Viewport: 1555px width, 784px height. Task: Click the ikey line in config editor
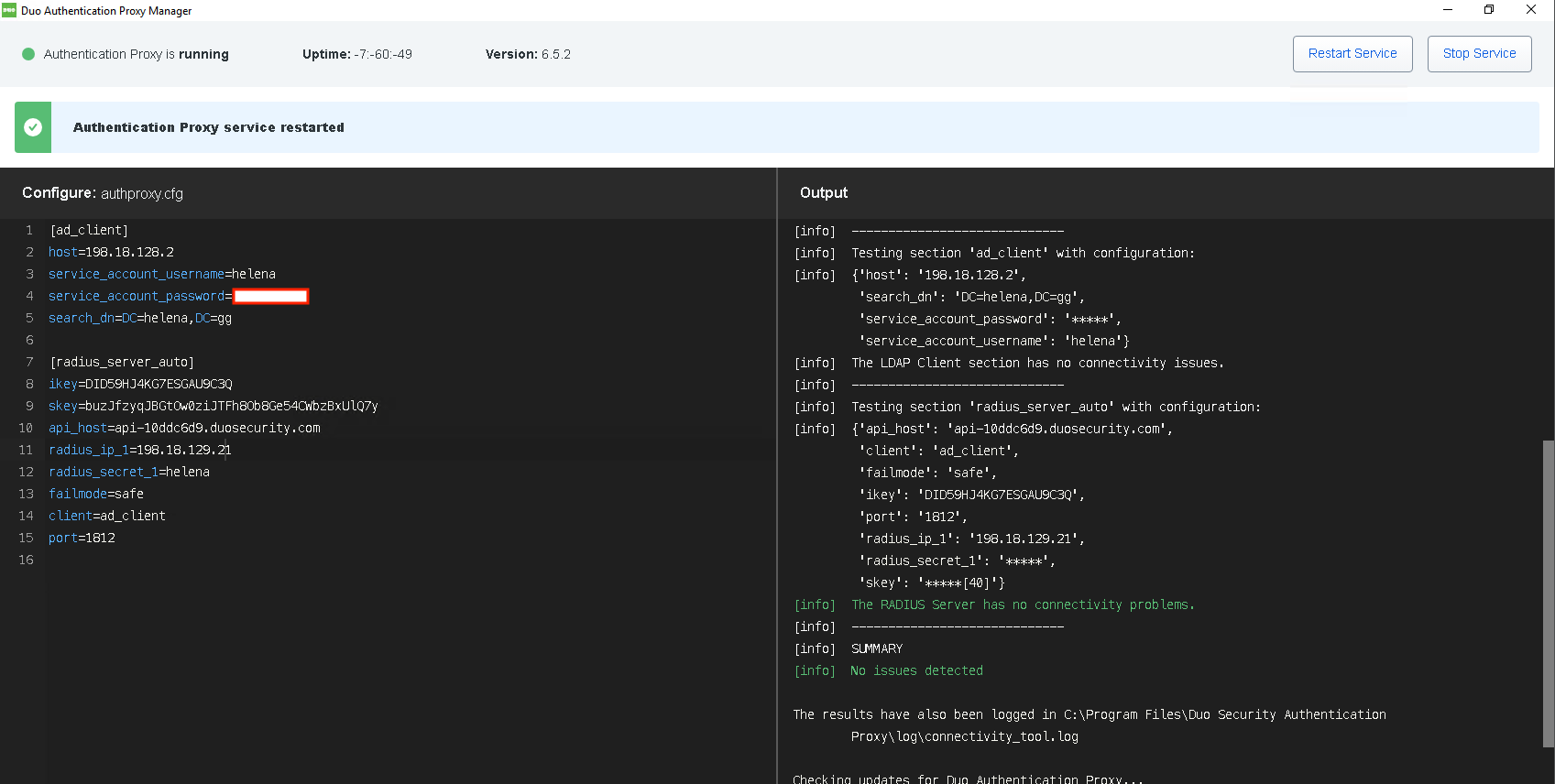point(140,384)
